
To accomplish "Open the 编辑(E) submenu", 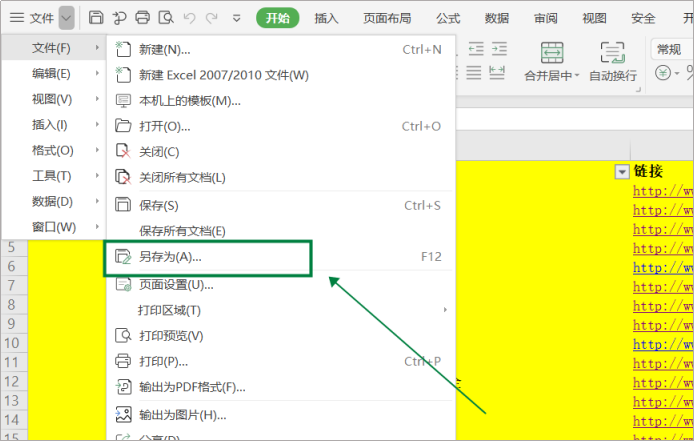I will pos(54,73).
